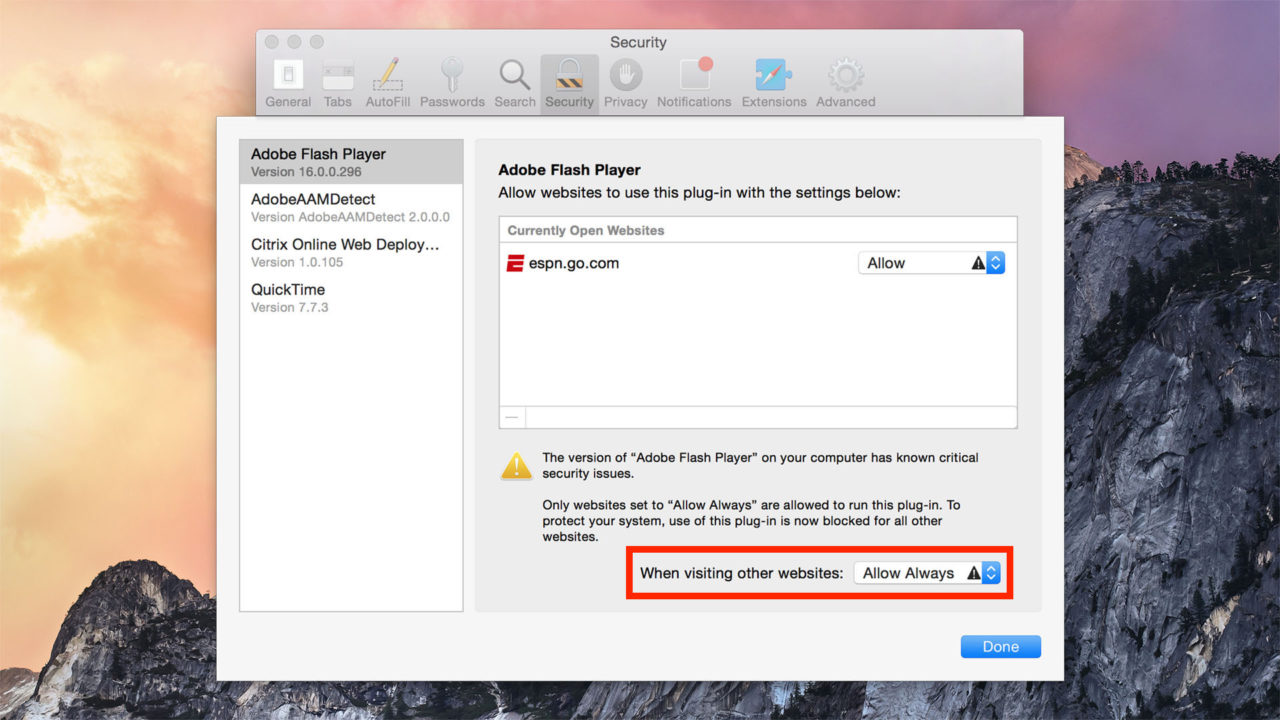This screenshot has height=720, width=1280.
Task: Select Citrix Online Web Deployment plug-in
Action: pyautogui.click(x=351, y=252)
